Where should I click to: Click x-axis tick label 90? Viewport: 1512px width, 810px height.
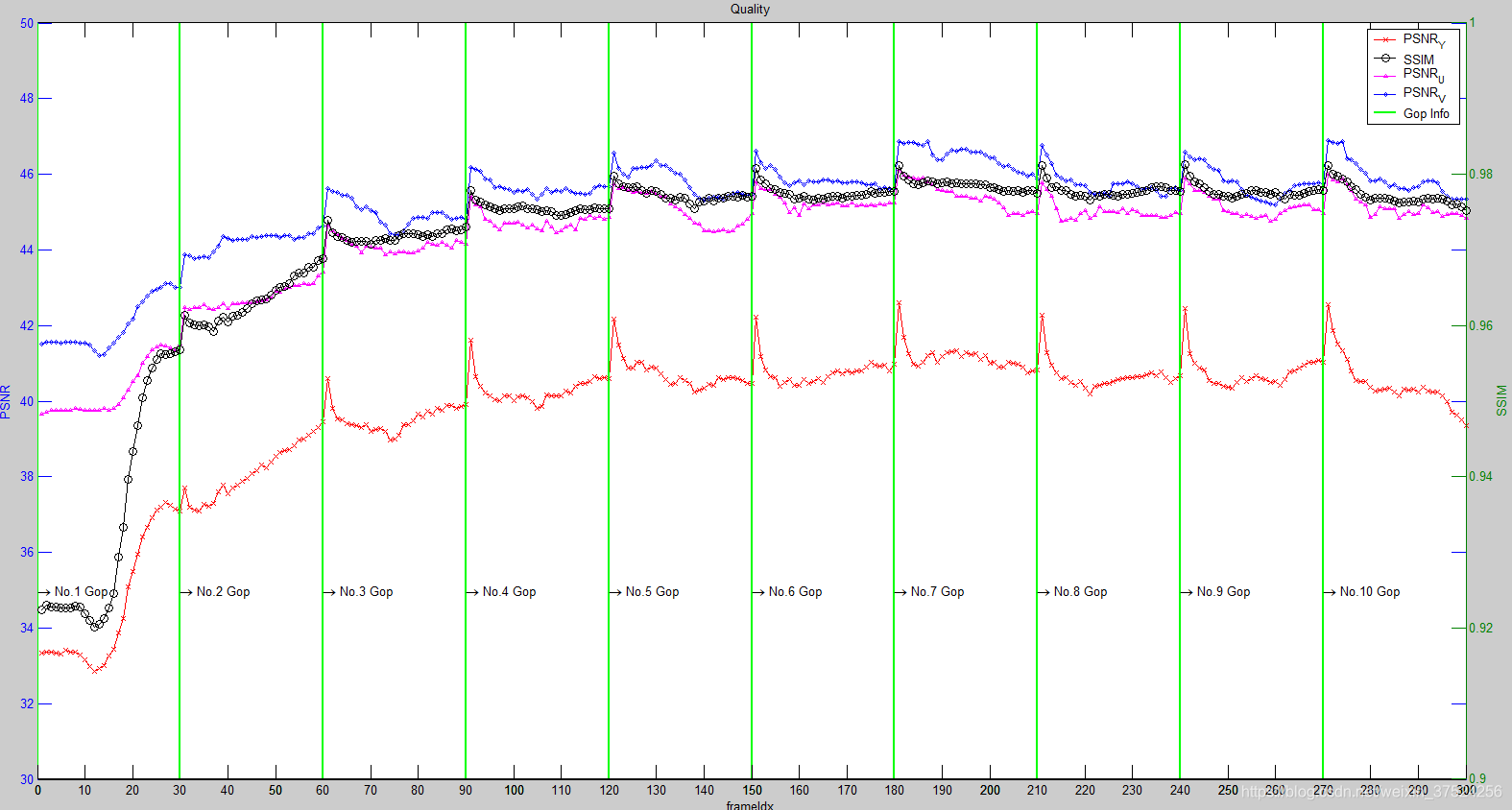(x=466, y=790)
